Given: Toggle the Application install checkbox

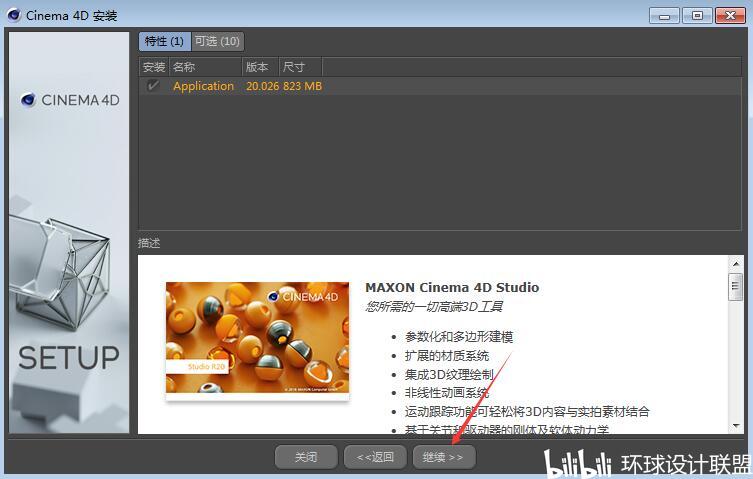Looking at the screenshot, I should point(153,86).
